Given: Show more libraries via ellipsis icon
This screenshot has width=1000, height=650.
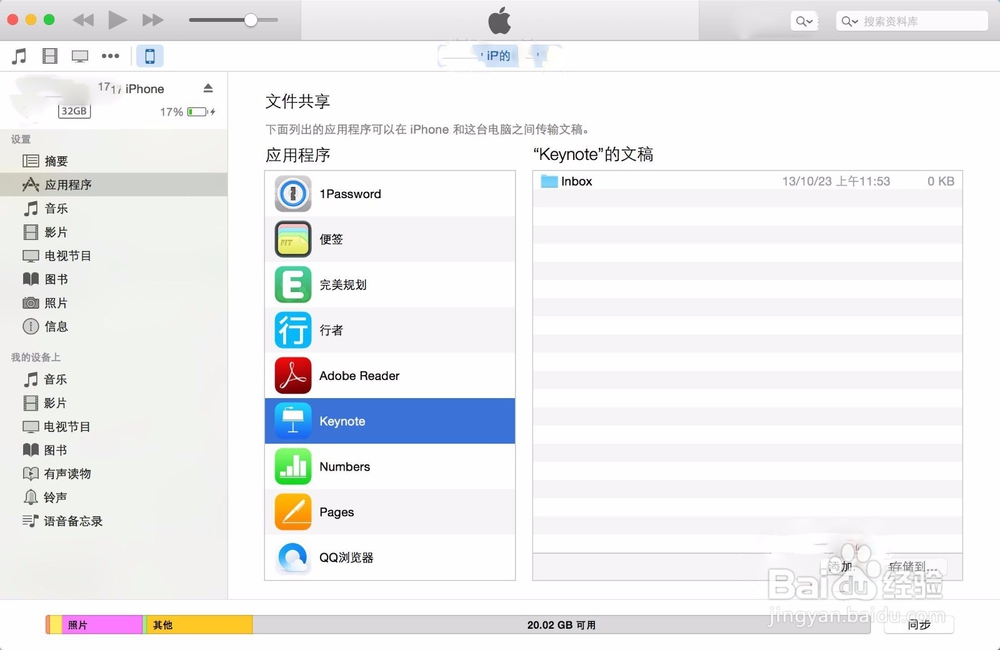Looking at the screenshot, I should tap(110, 56).
